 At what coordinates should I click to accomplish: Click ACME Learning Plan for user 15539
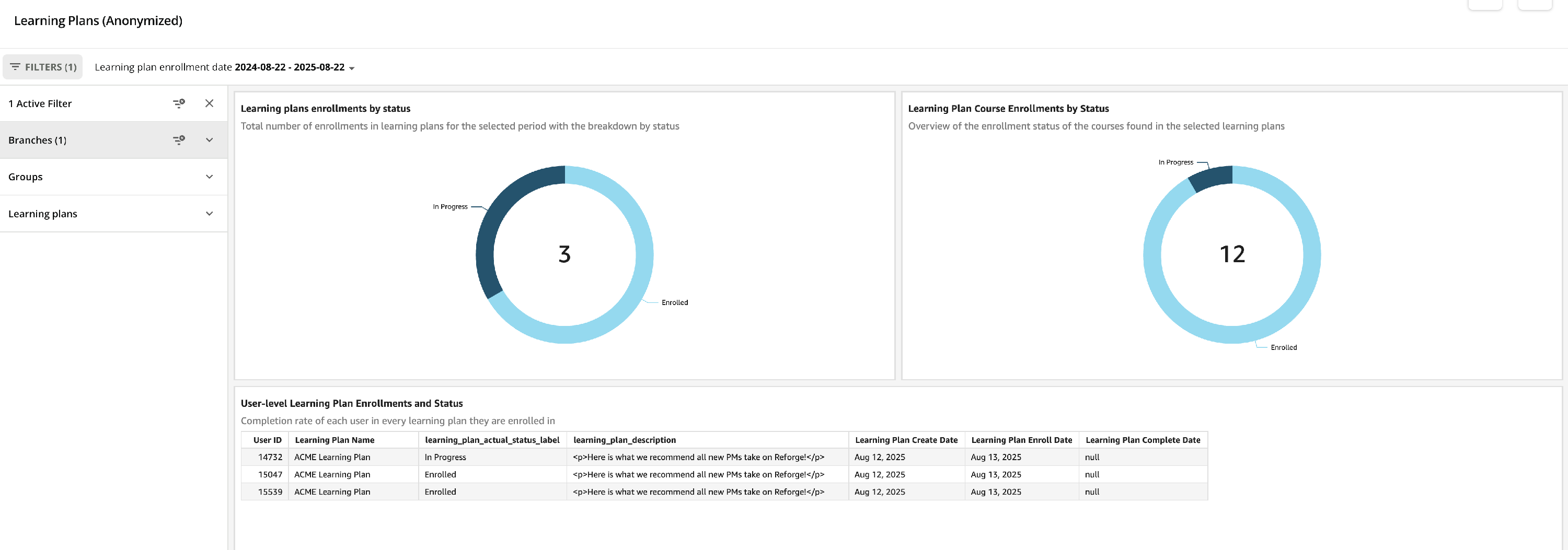tap(332, 492)
